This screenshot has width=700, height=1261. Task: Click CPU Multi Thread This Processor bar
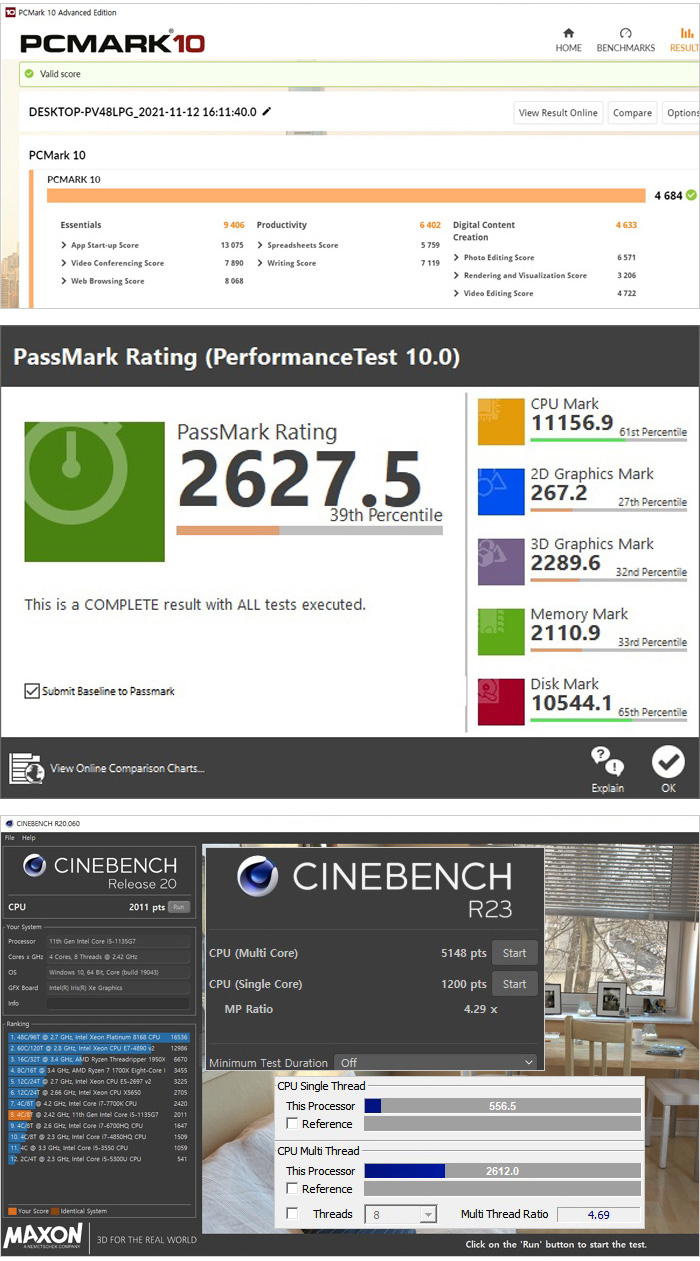502,1171
